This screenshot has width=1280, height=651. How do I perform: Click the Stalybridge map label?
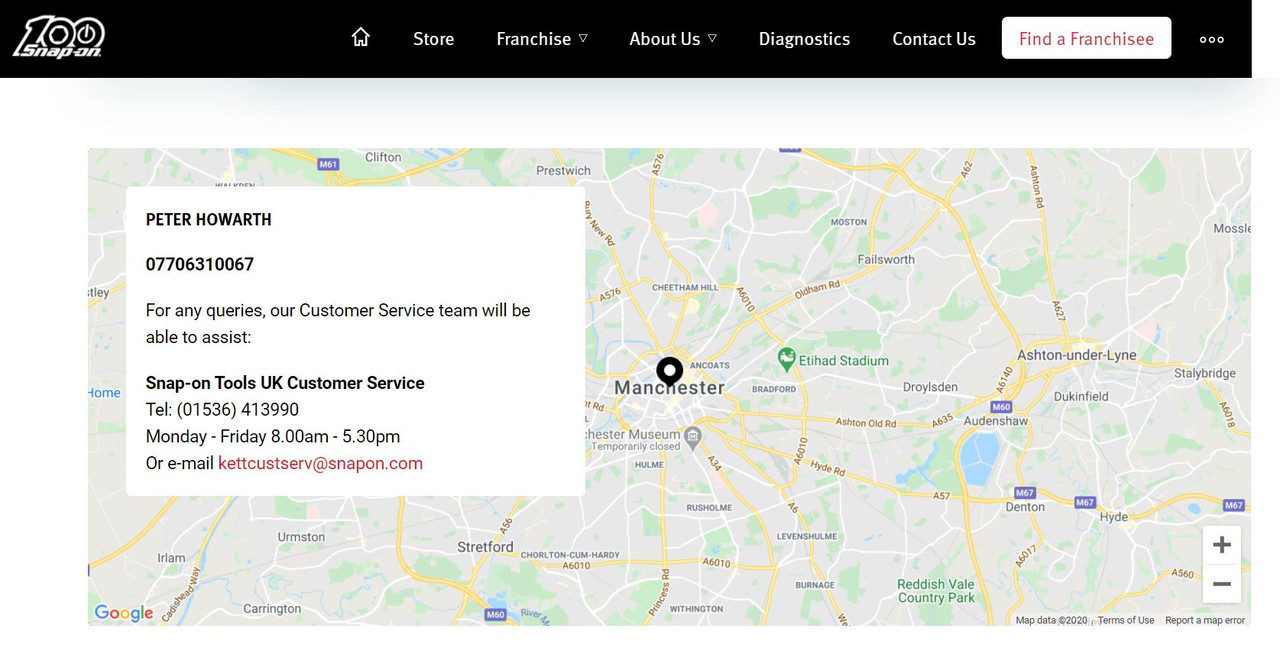(1205, 373)
